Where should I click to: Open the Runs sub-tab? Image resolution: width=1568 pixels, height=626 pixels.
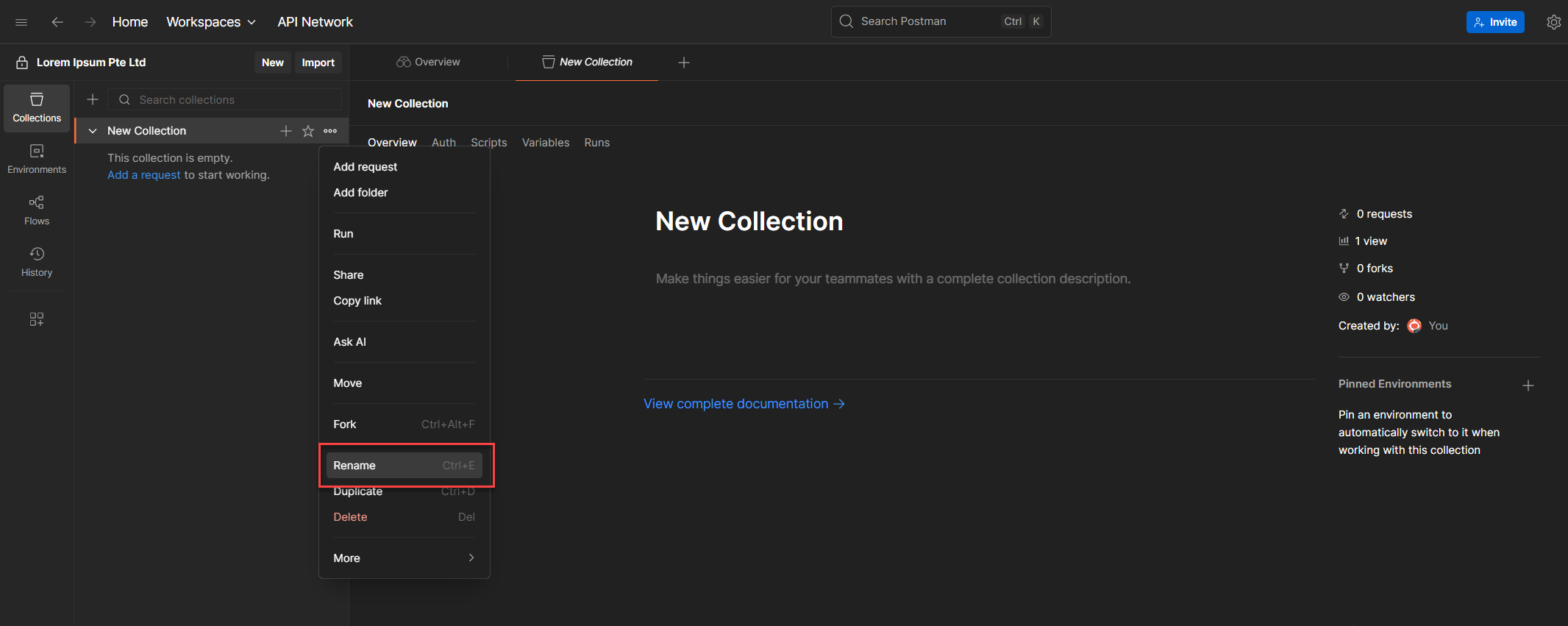597,143
